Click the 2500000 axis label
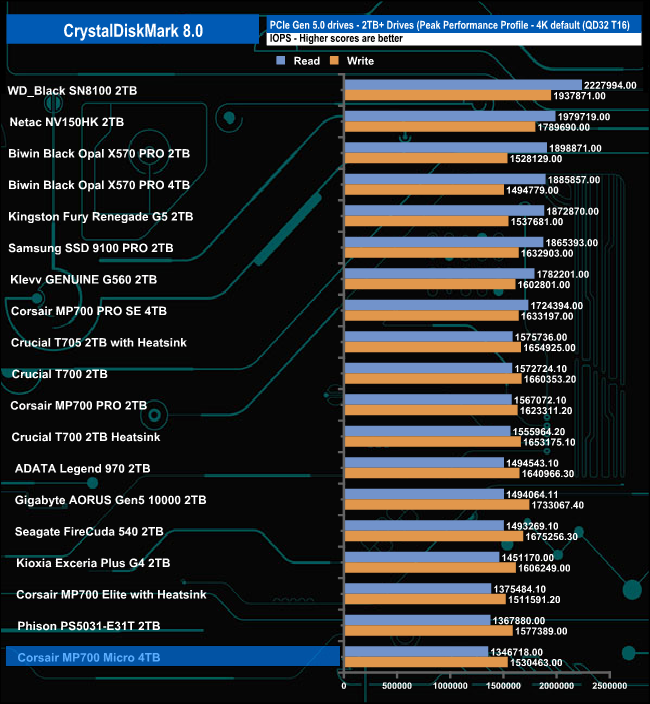This screenshot has width=650, height=704. [610, 686]
